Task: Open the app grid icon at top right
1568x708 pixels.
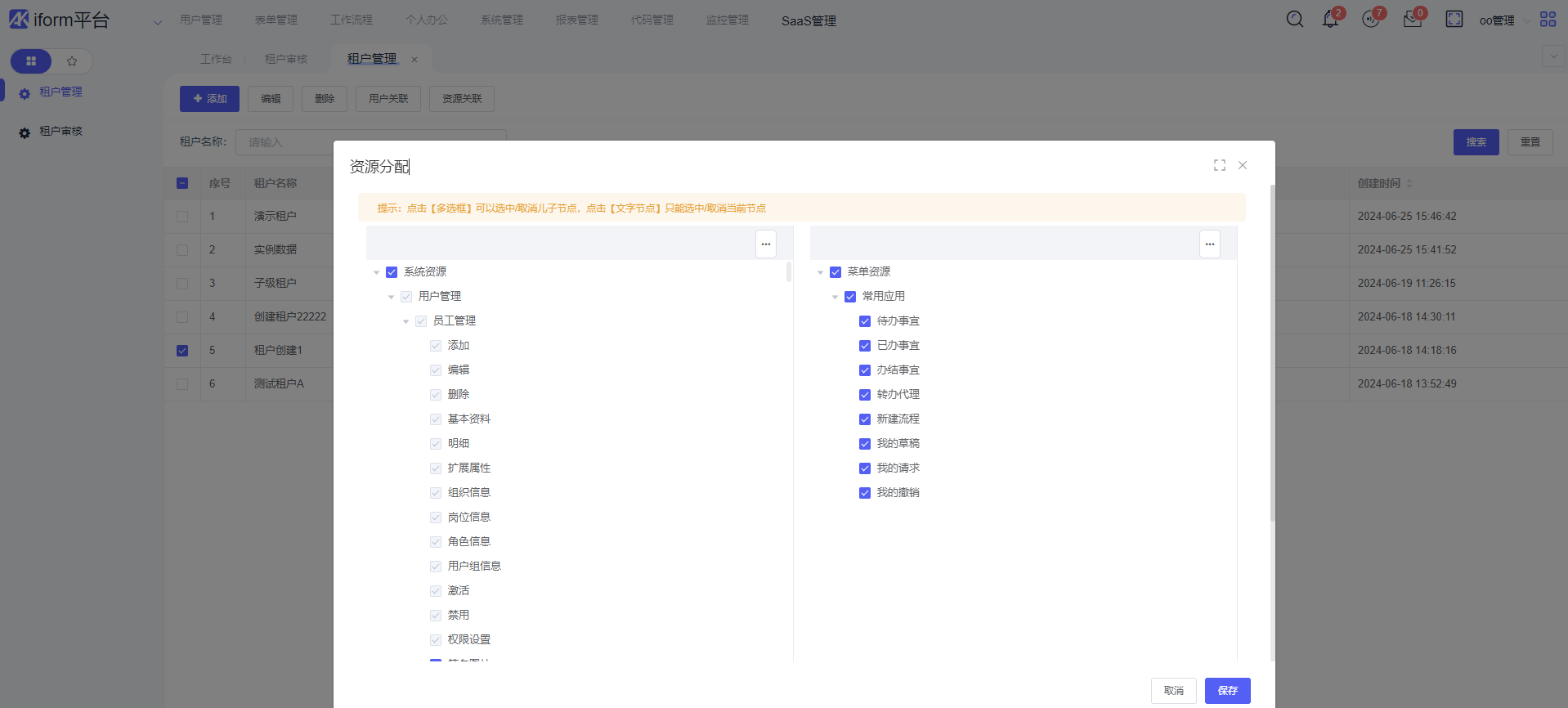Action: click(1548, 19)
